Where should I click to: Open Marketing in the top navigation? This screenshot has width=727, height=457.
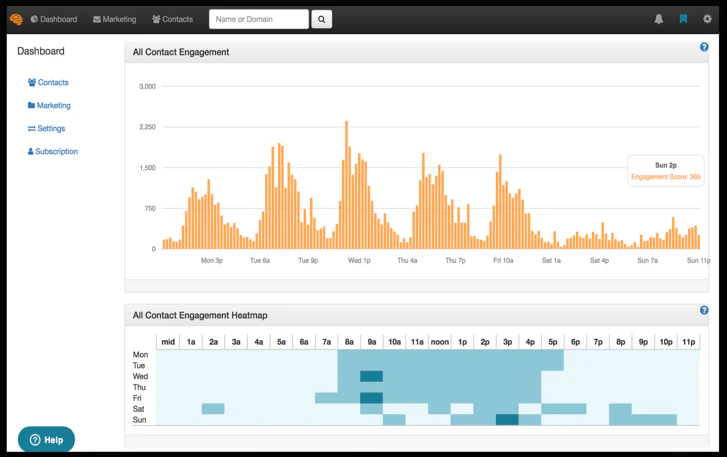coord(114,19)
